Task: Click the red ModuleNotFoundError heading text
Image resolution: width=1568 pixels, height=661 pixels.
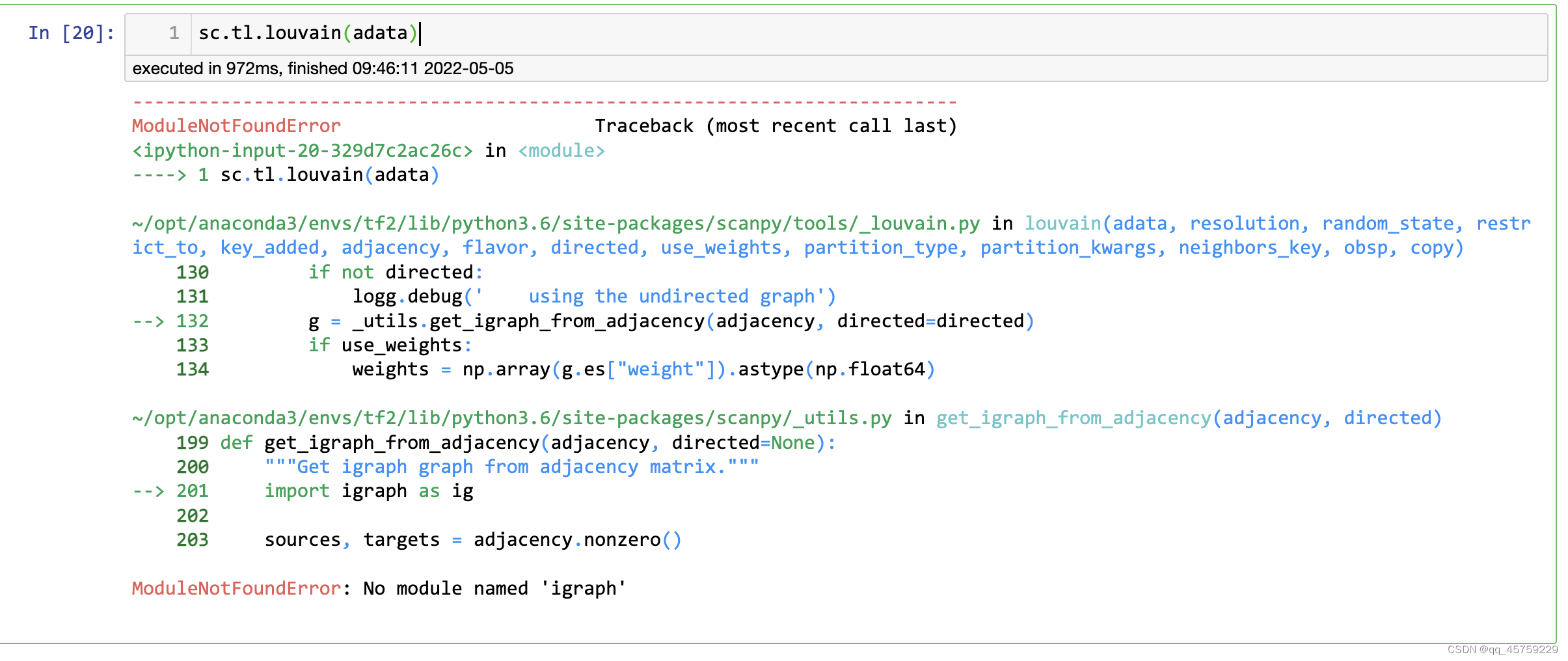Action: (x=236, y=126)
